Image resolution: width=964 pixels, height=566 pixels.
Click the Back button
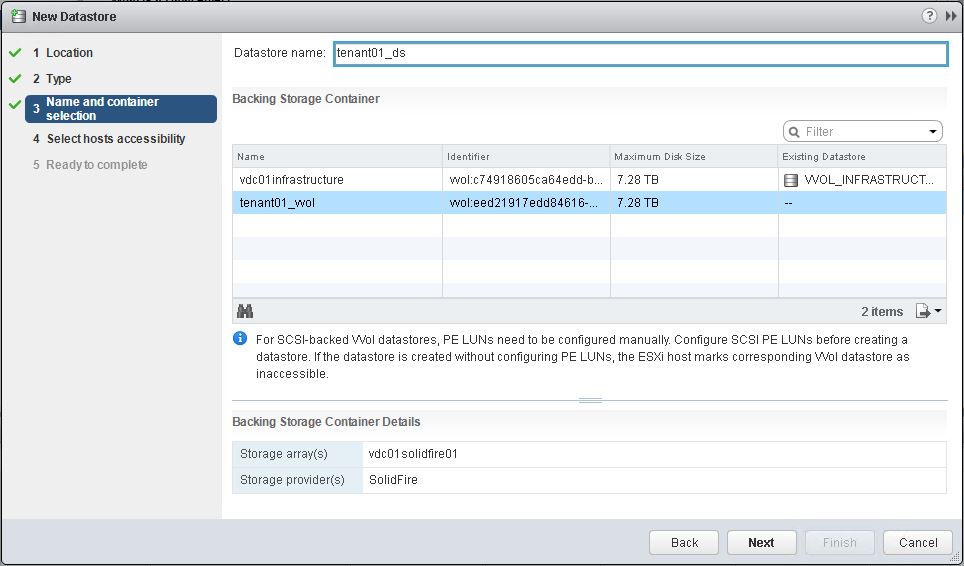point(684,543)
